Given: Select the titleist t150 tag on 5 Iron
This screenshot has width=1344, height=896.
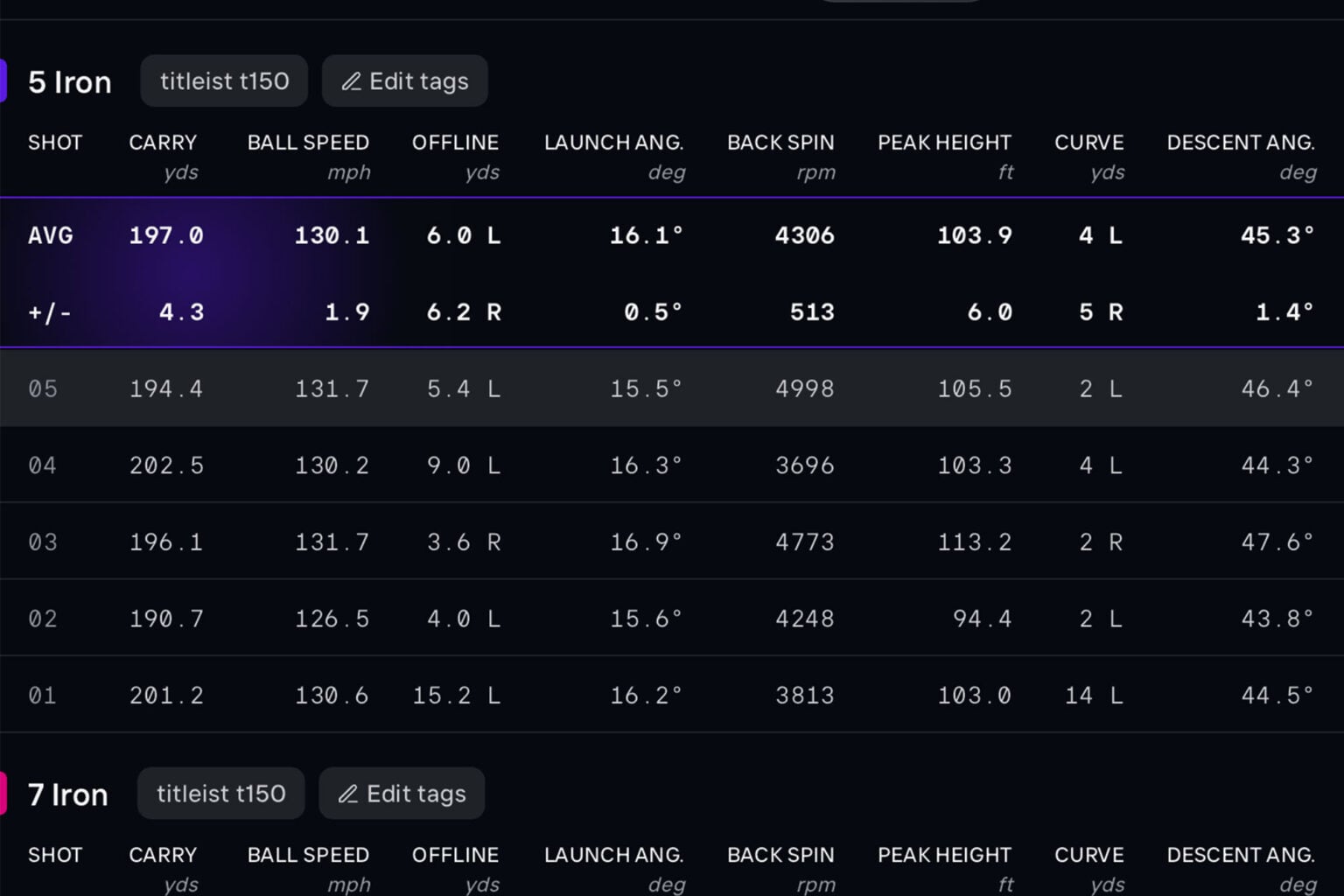Looking at the screenshot, I should (x=224, y=81).
